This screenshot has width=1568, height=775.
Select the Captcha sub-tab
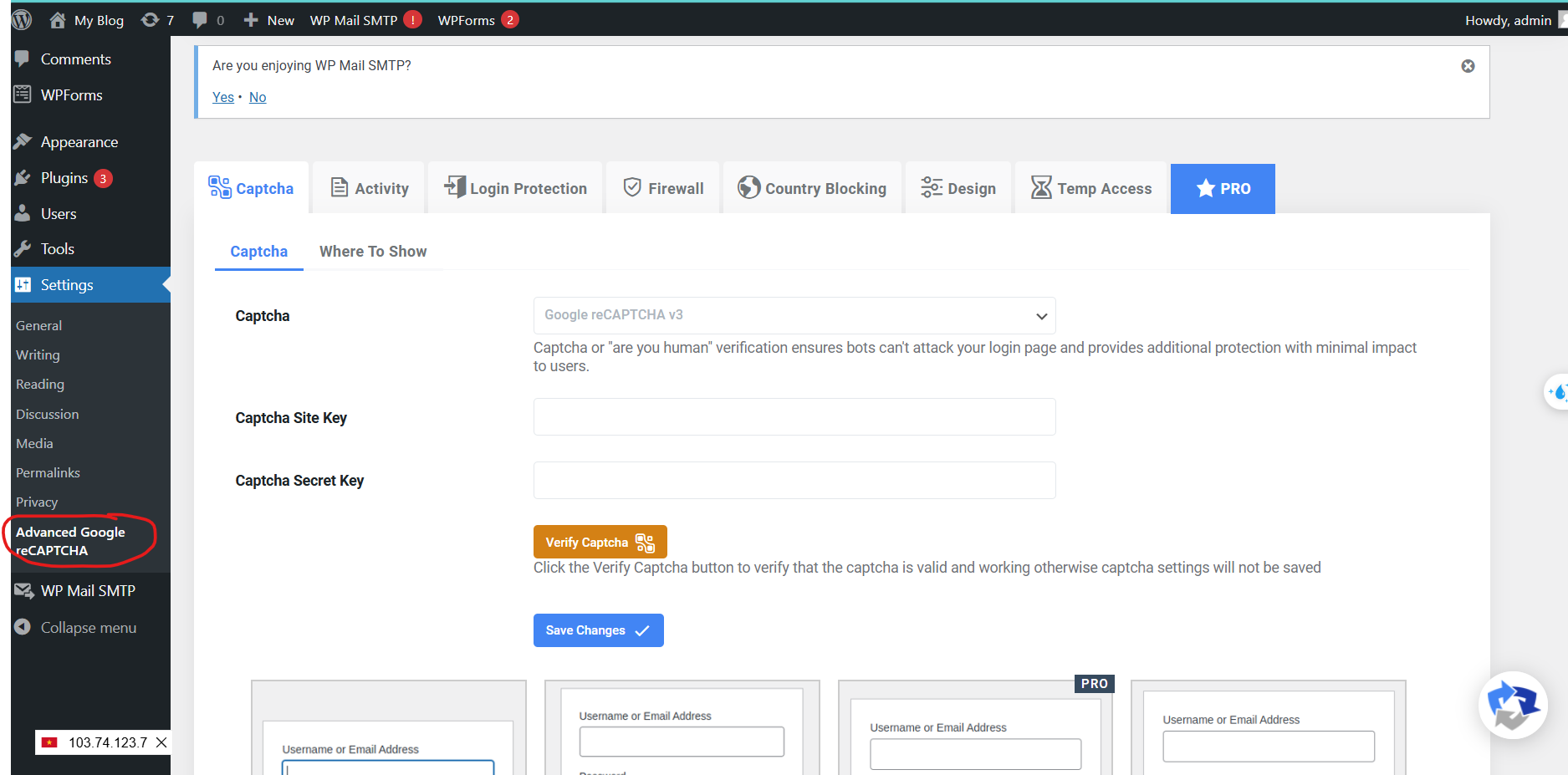pos(259,252)
